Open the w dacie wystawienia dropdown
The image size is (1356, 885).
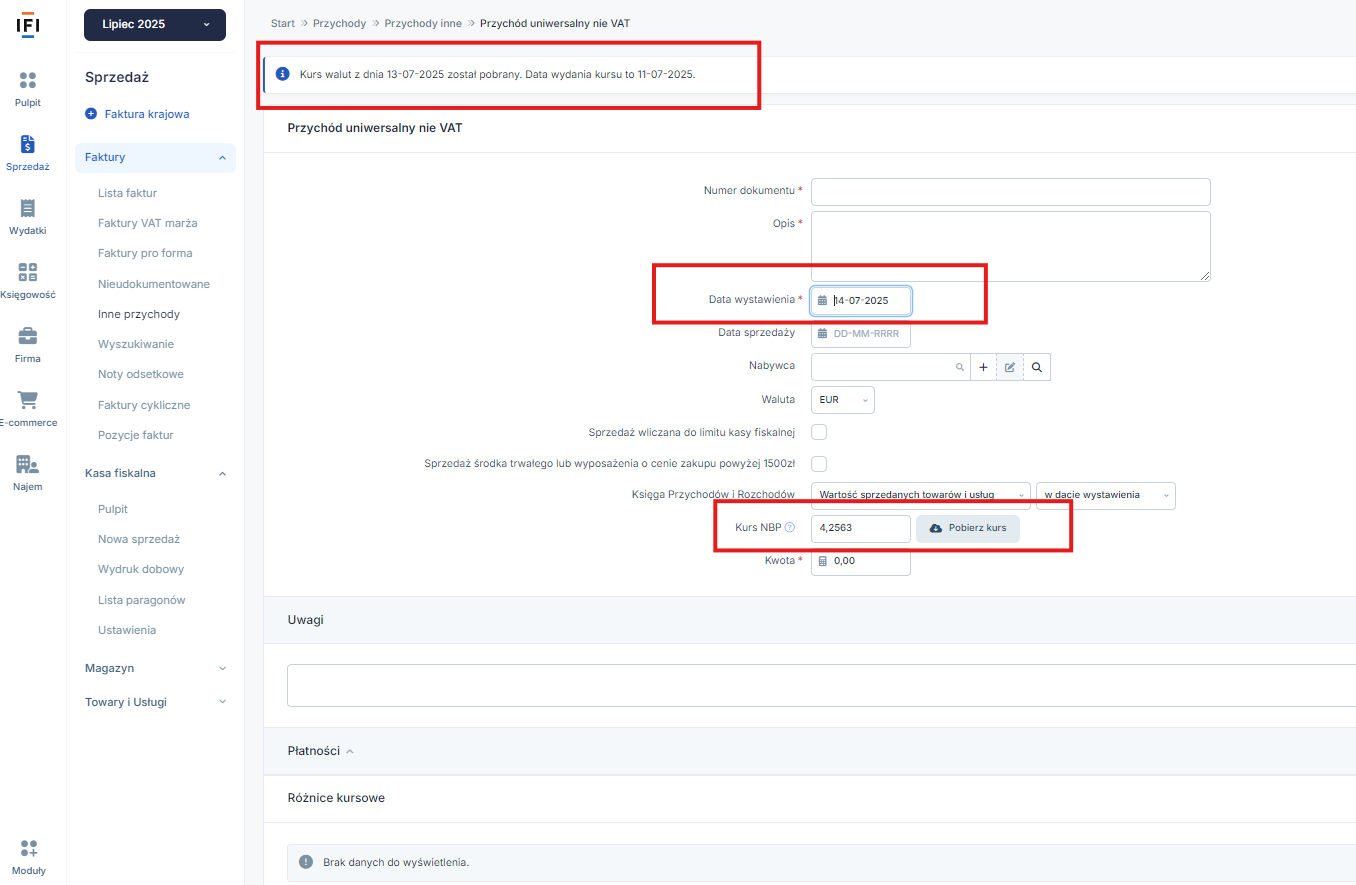tap(1106, 495)
